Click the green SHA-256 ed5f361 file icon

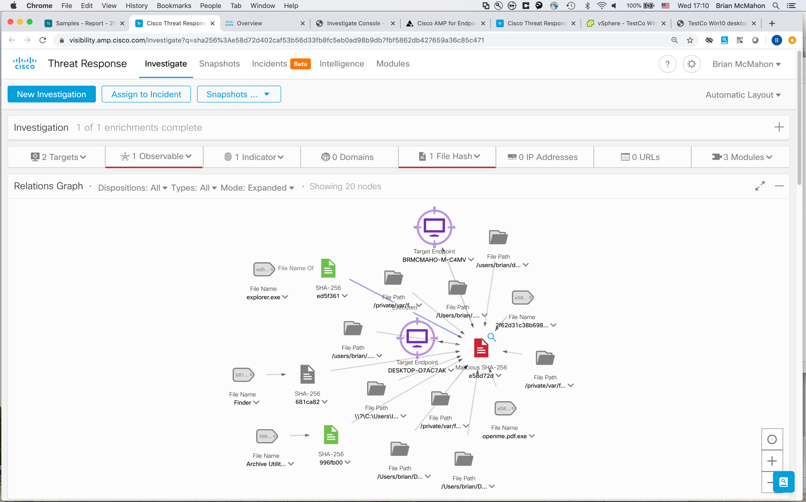click(x=328, y=269)
